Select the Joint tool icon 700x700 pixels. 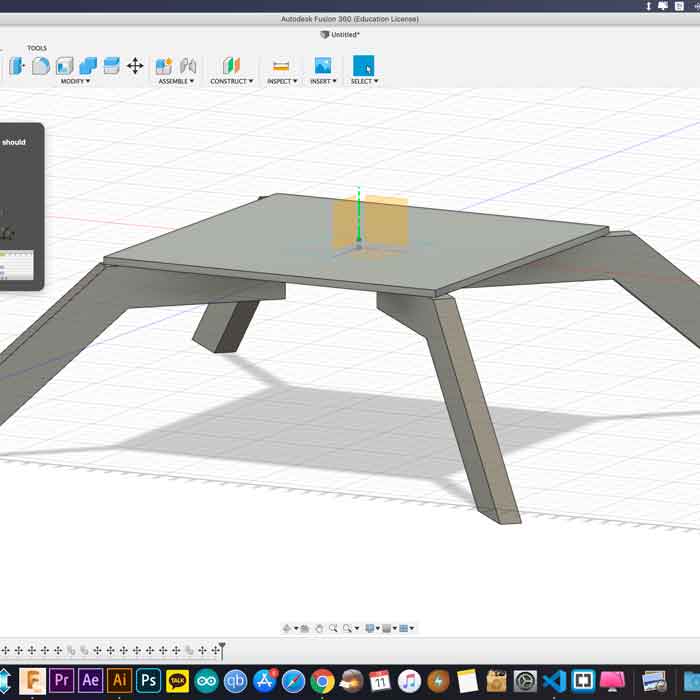click(x=188, y=66)
